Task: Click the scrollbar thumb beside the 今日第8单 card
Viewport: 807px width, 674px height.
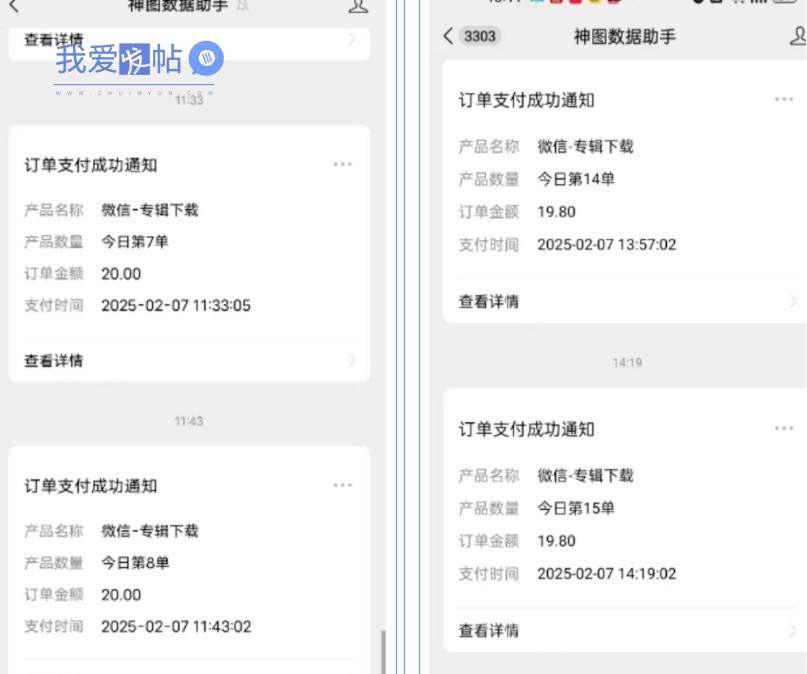Action: coord(383,651)
